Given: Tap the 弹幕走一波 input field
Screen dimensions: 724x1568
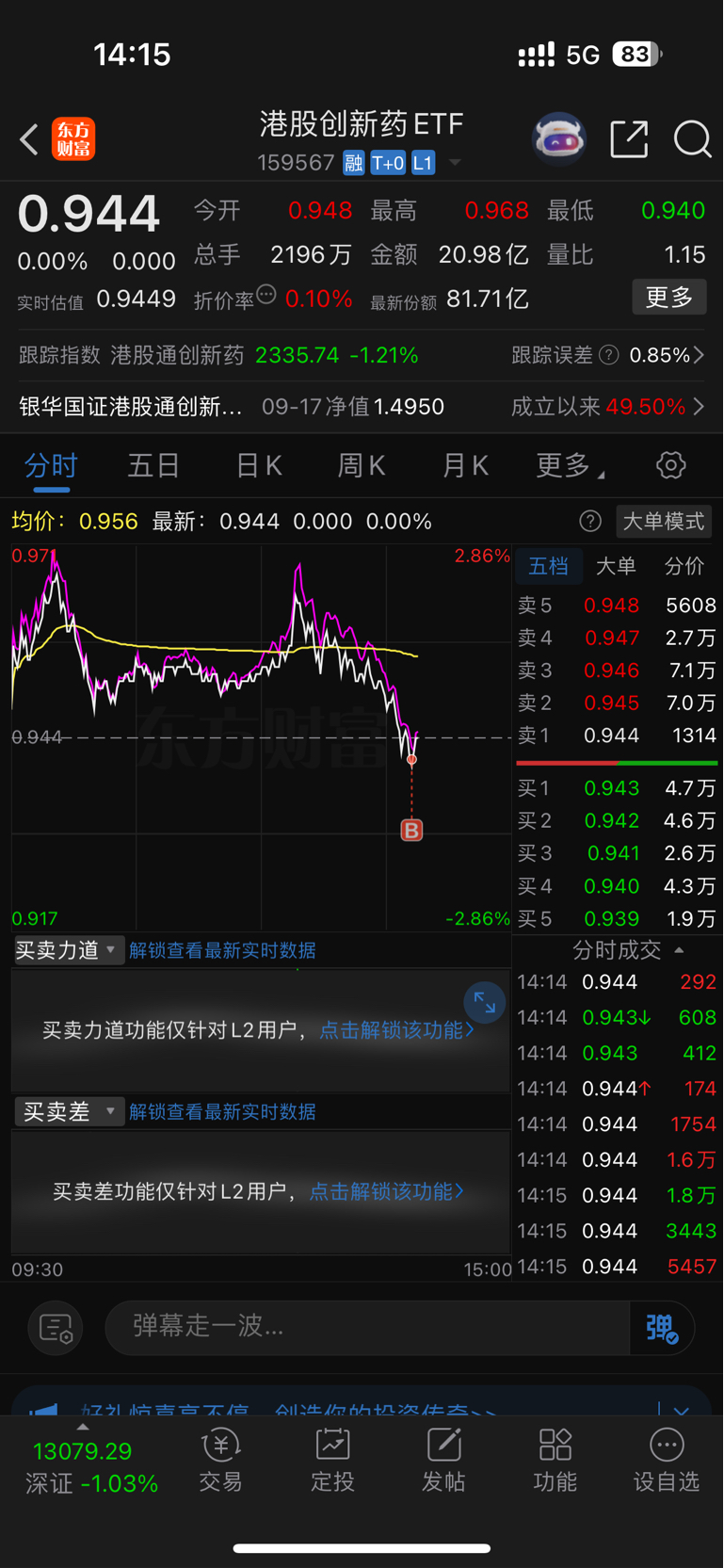Looking at the screenshot, I should pyautogui.click(x=367, y=1328).
